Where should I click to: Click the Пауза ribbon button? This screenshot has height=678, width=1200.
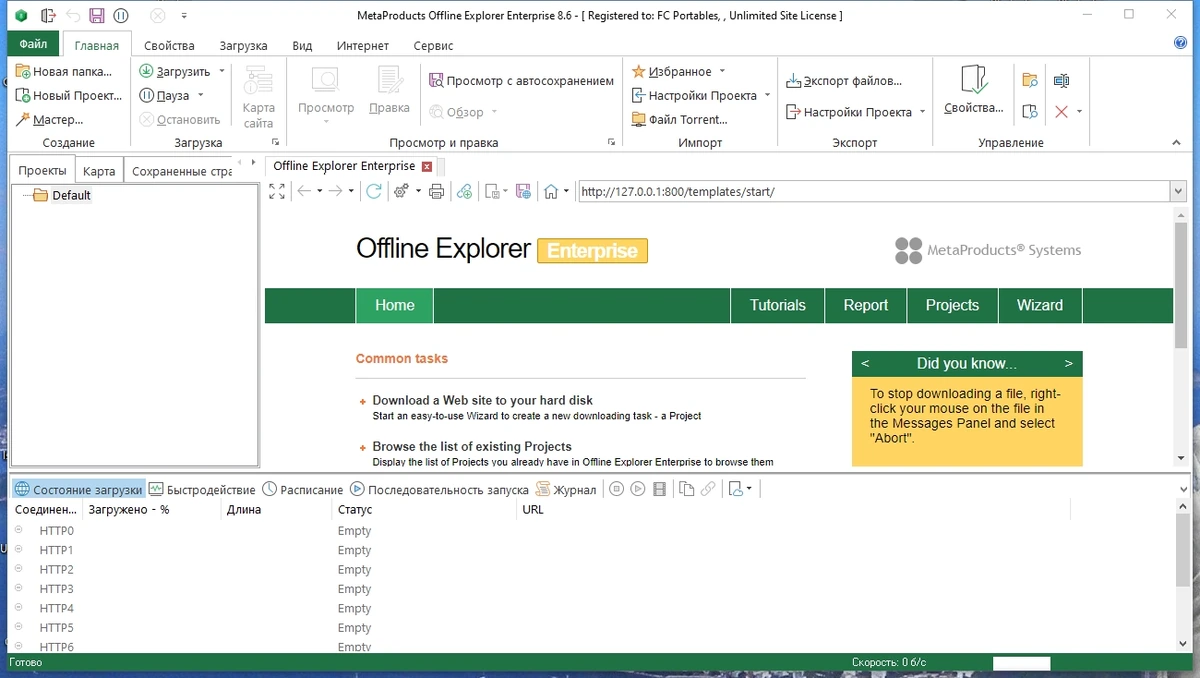click(x=164, y=96)
